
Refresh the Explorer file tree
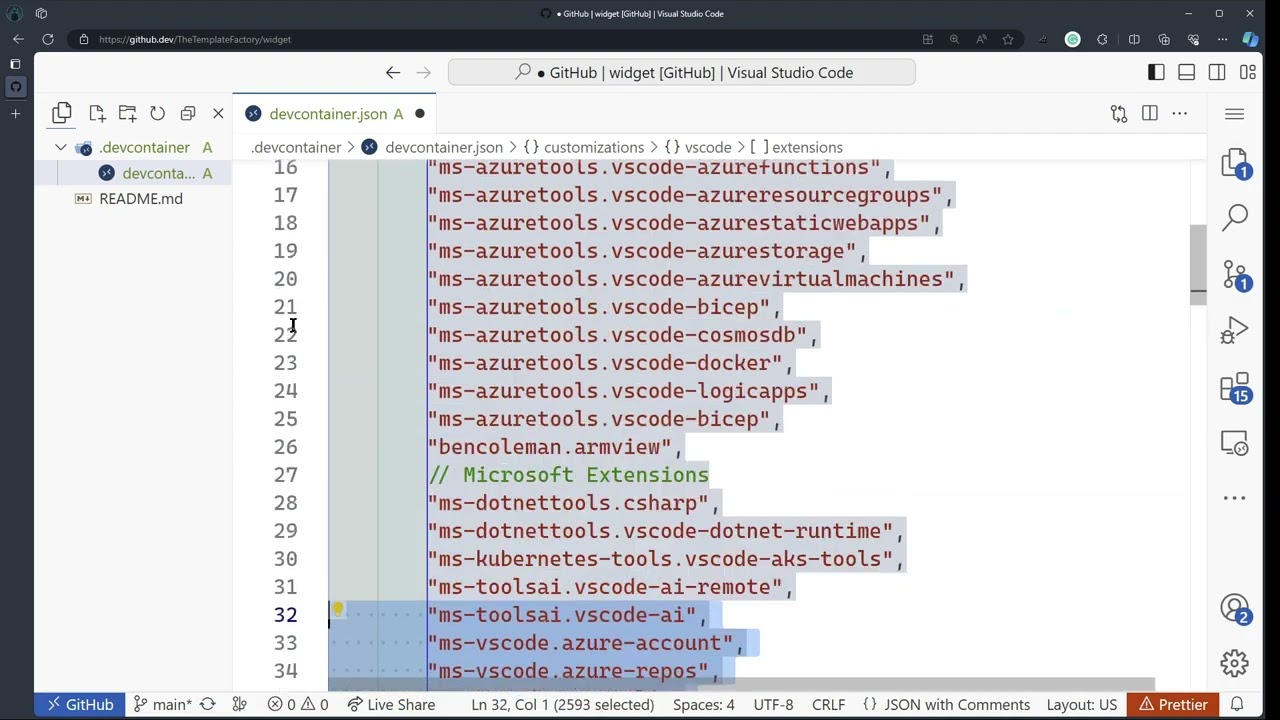(x=157, y=113)
